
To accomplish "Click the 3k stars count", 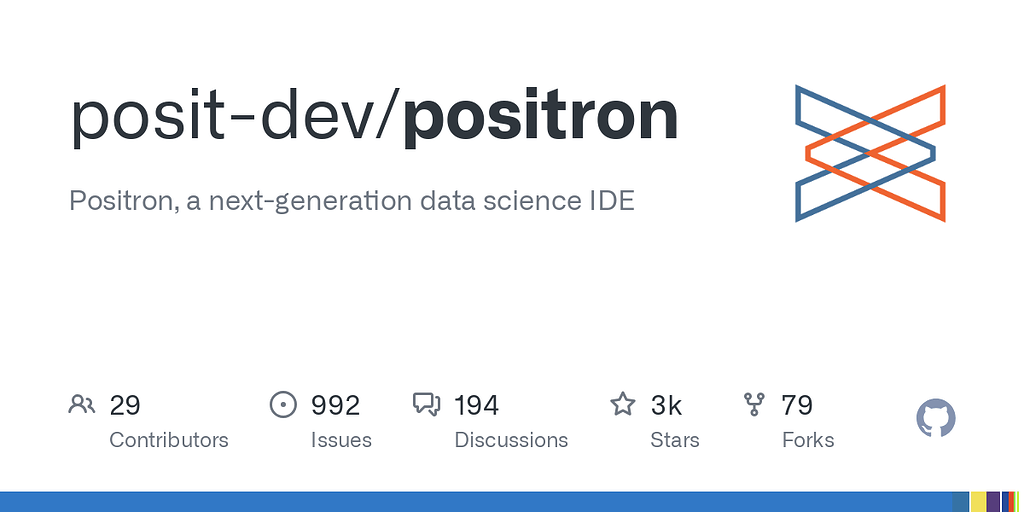I will point(666,406).
